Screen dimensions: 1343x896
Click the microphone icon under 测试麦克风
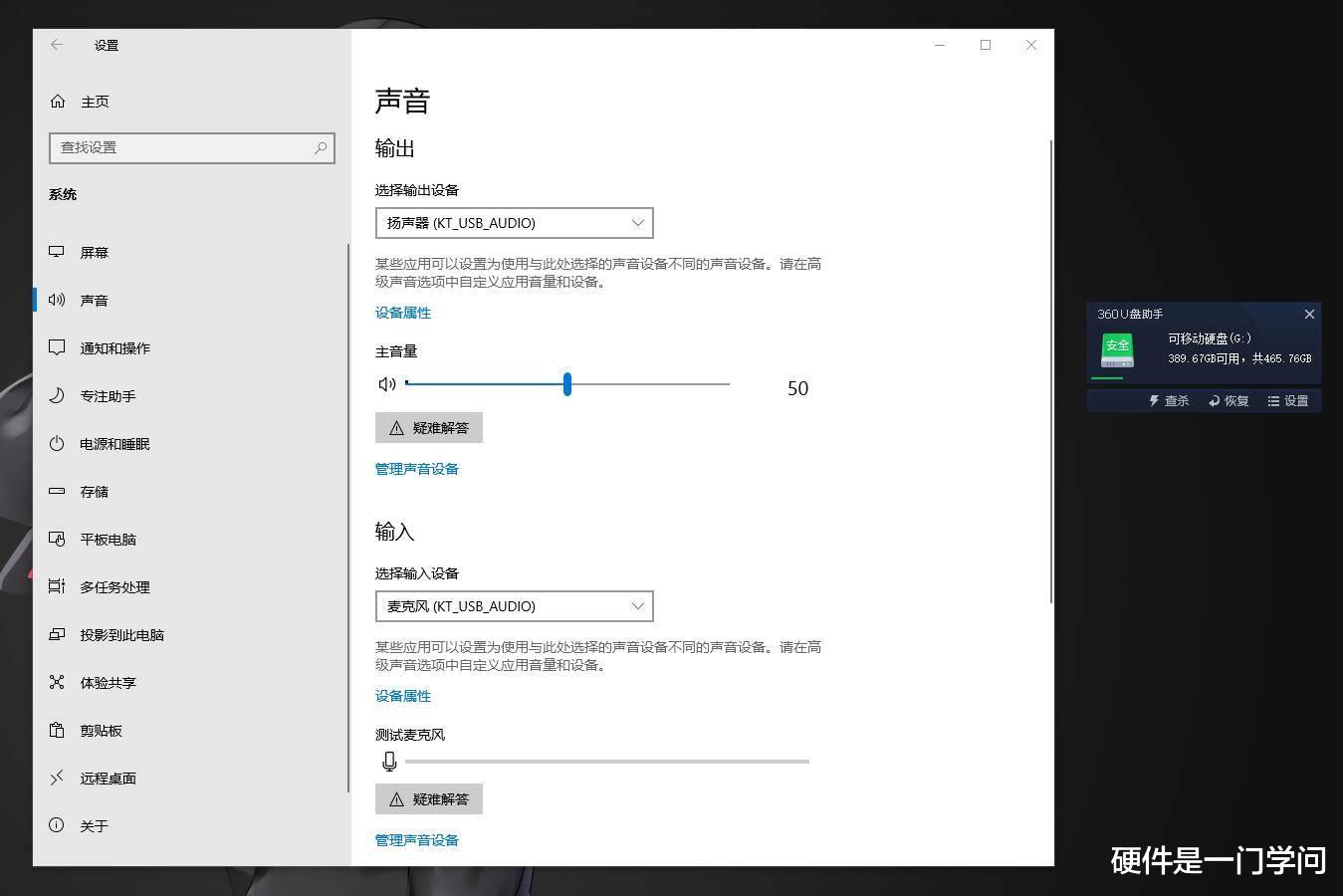coord(389,762)
